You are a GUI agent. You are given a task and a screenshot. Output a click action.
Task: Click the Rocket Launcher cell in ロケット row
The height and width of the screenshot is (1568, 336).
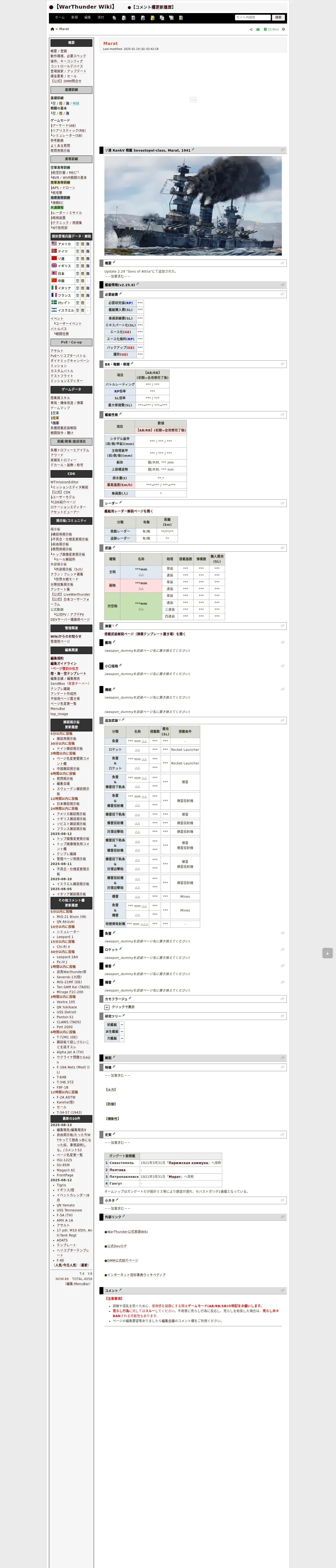[x=185, y=750]
